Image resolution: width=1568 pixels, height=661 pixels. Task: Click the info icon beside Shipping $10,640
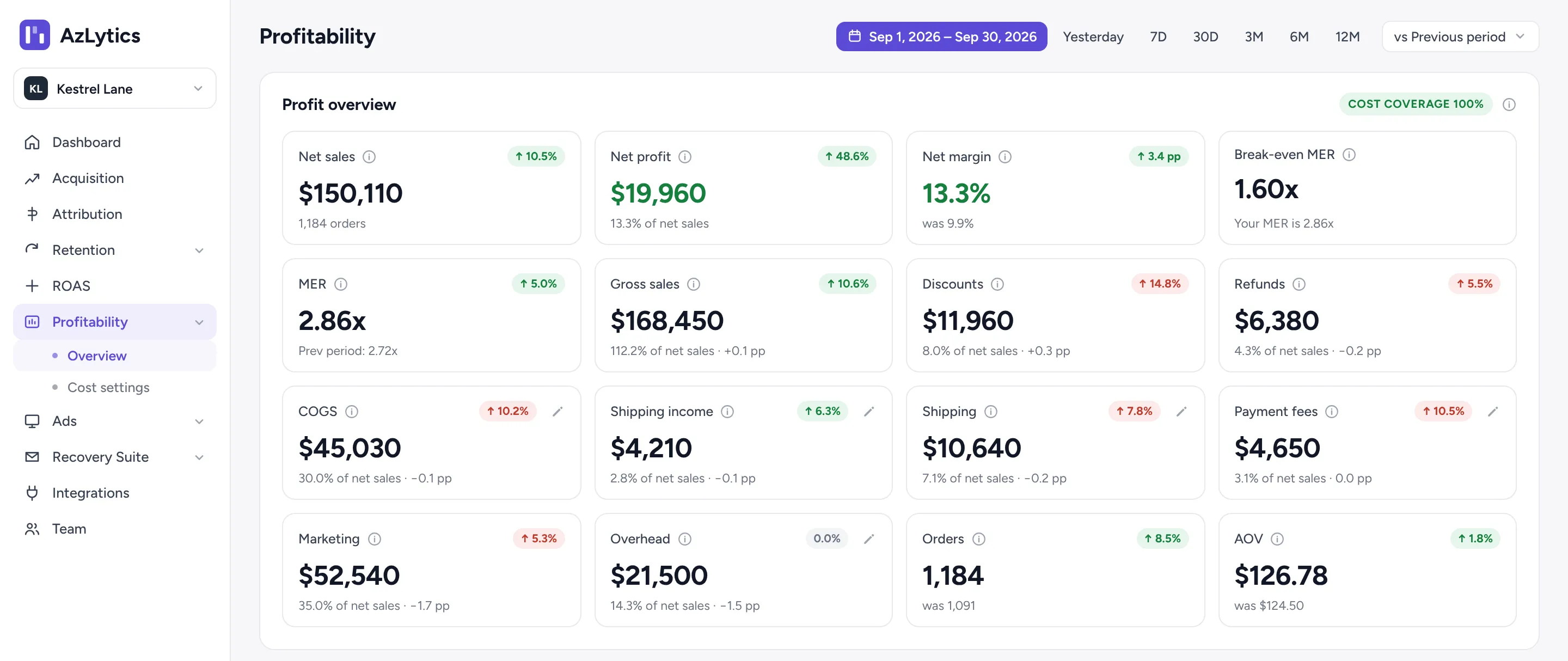click(x=991, y=412)
